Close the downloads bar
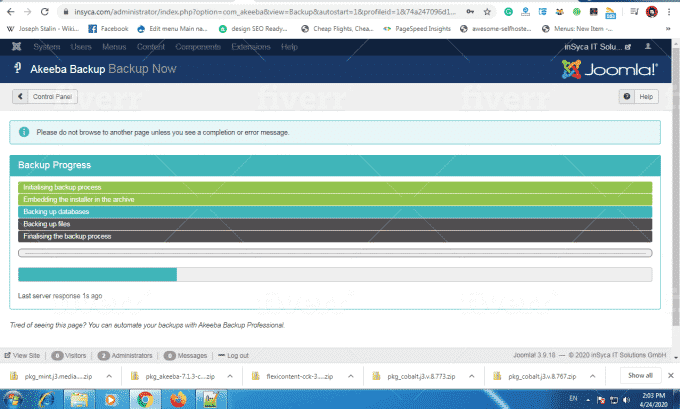This screenshot has height=409, width=680. 670,376
